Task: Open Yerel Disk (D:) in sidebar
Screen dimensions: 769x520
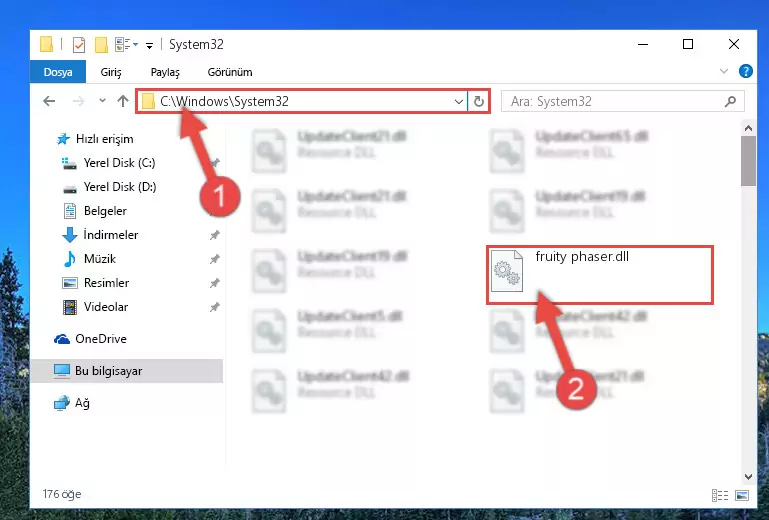Action: (x=120, y=187)
